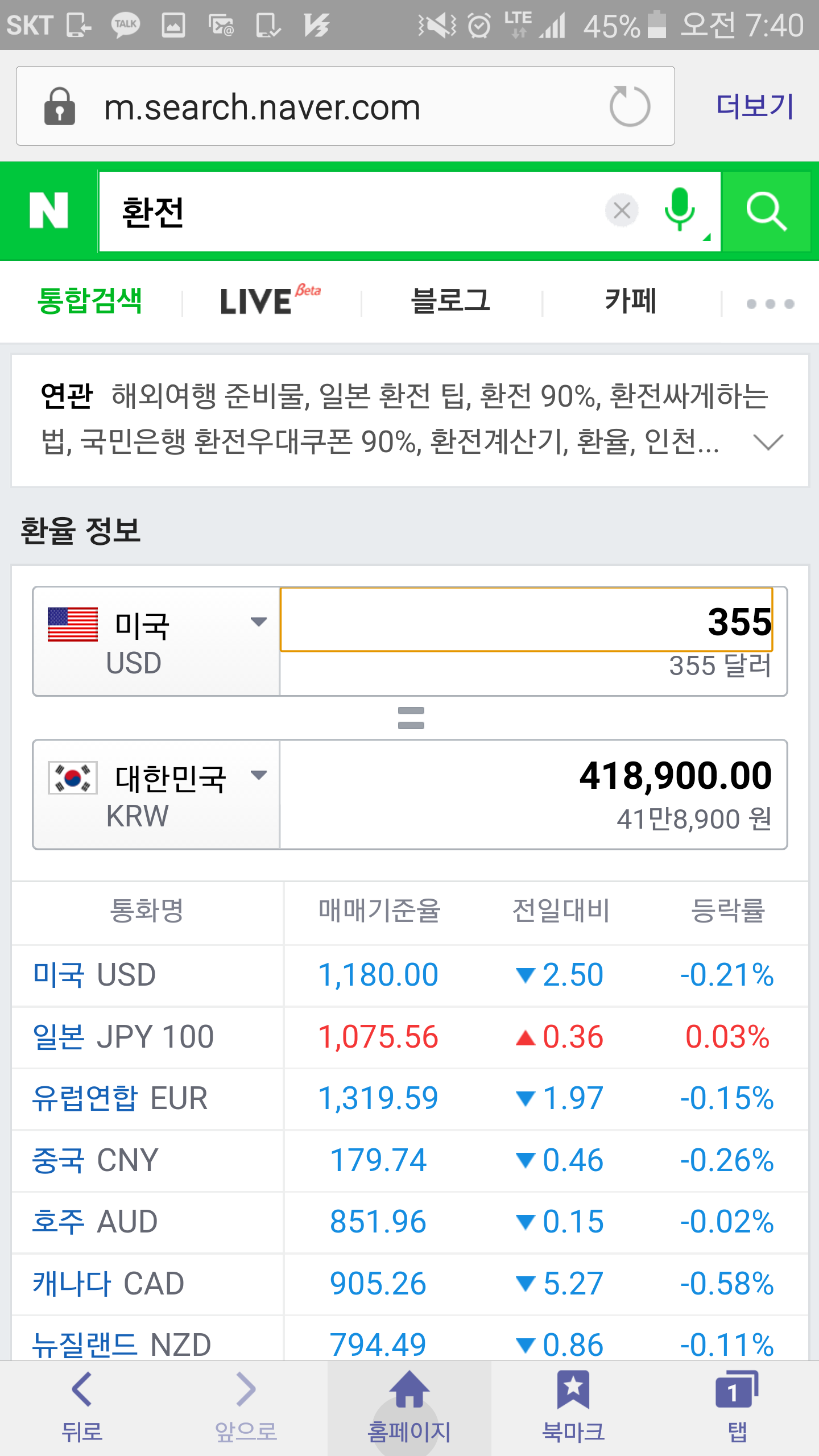Open the 홈페이지 home icon
The height and width of the screenshot is (1456, 819).
coord(409,1405)
